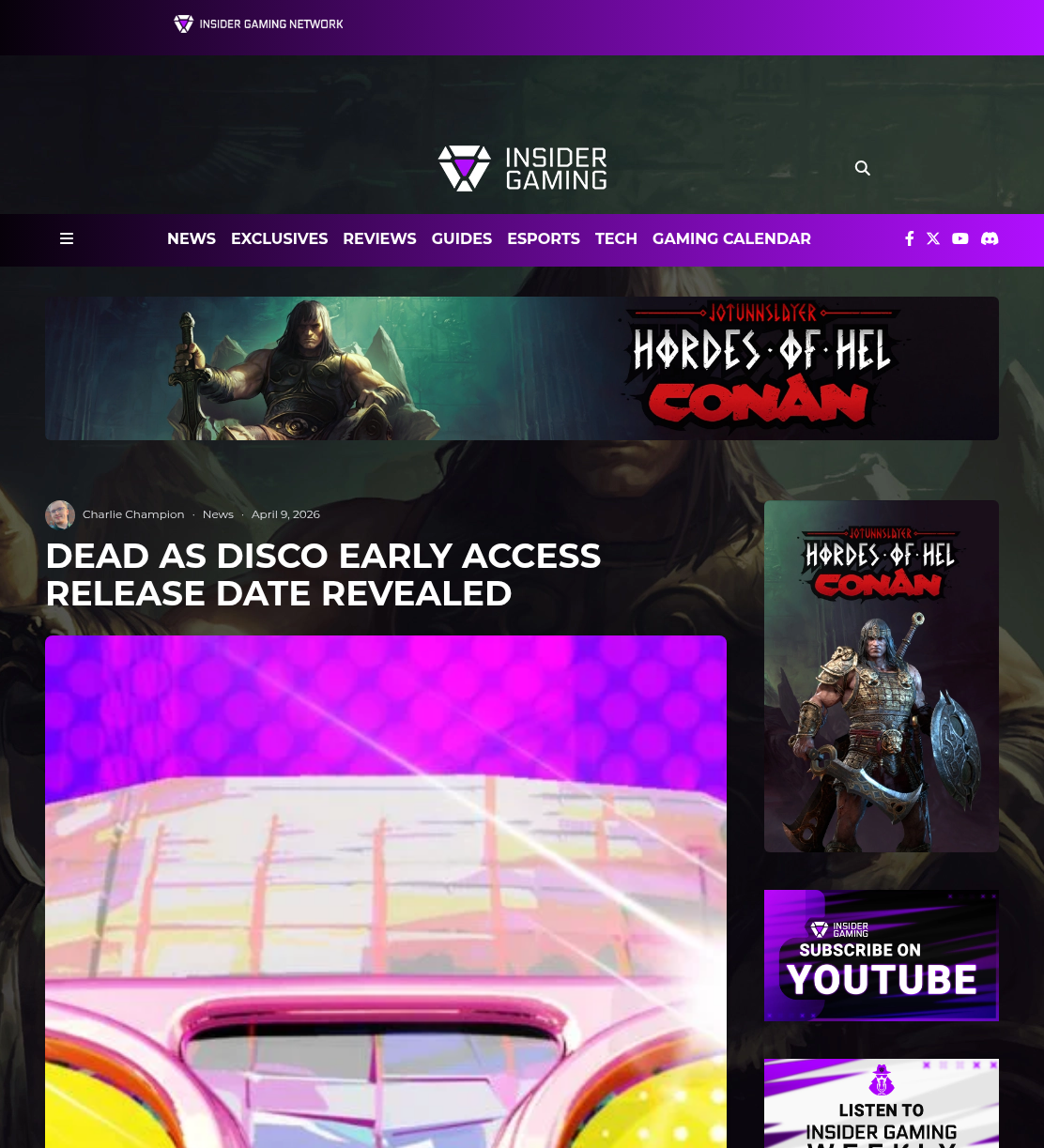Click the News category link in byline
Viewport: 1044px width, 1148px height.
coord(218,514)
